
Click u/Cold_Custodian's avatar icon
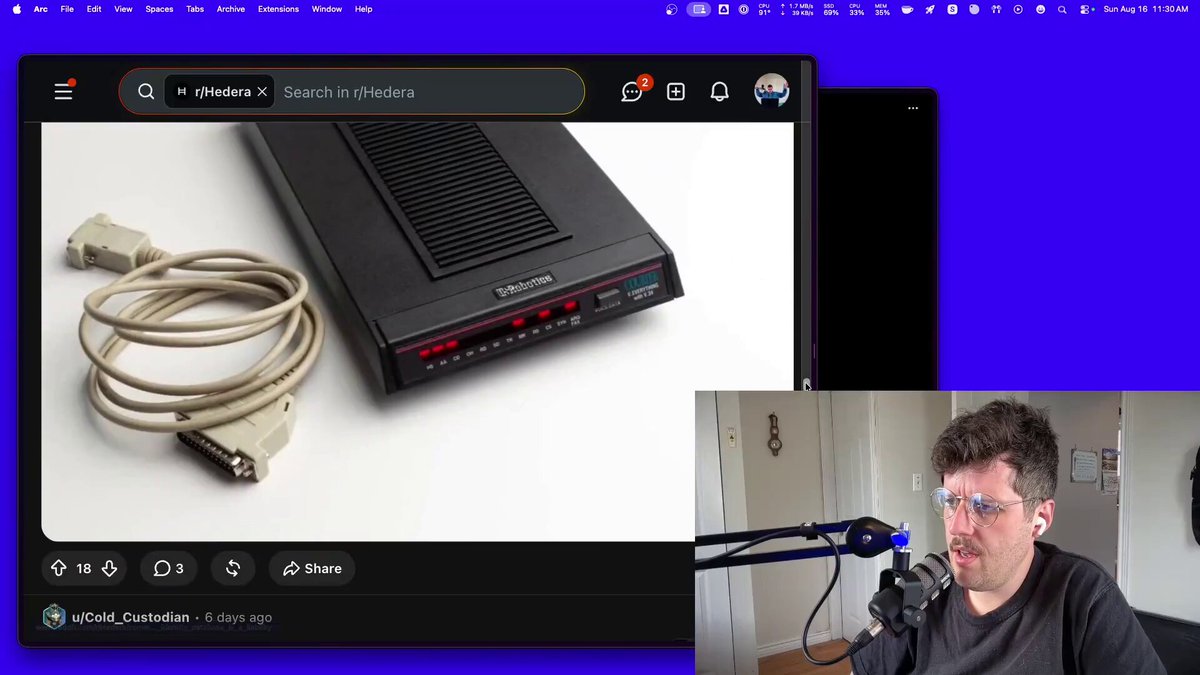(54, 617)
